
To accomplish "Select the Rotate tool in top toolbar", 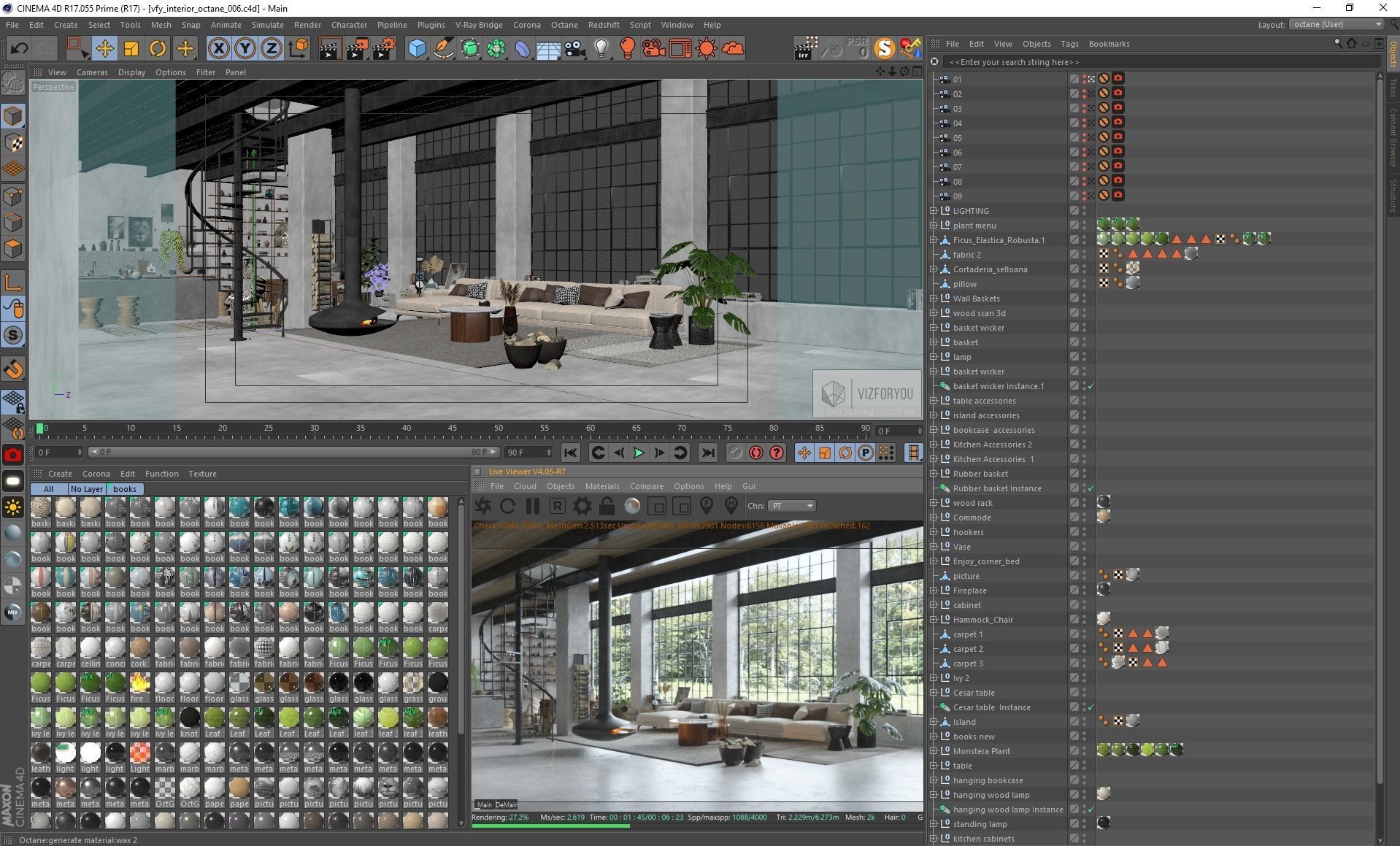I will coord(158,49).
